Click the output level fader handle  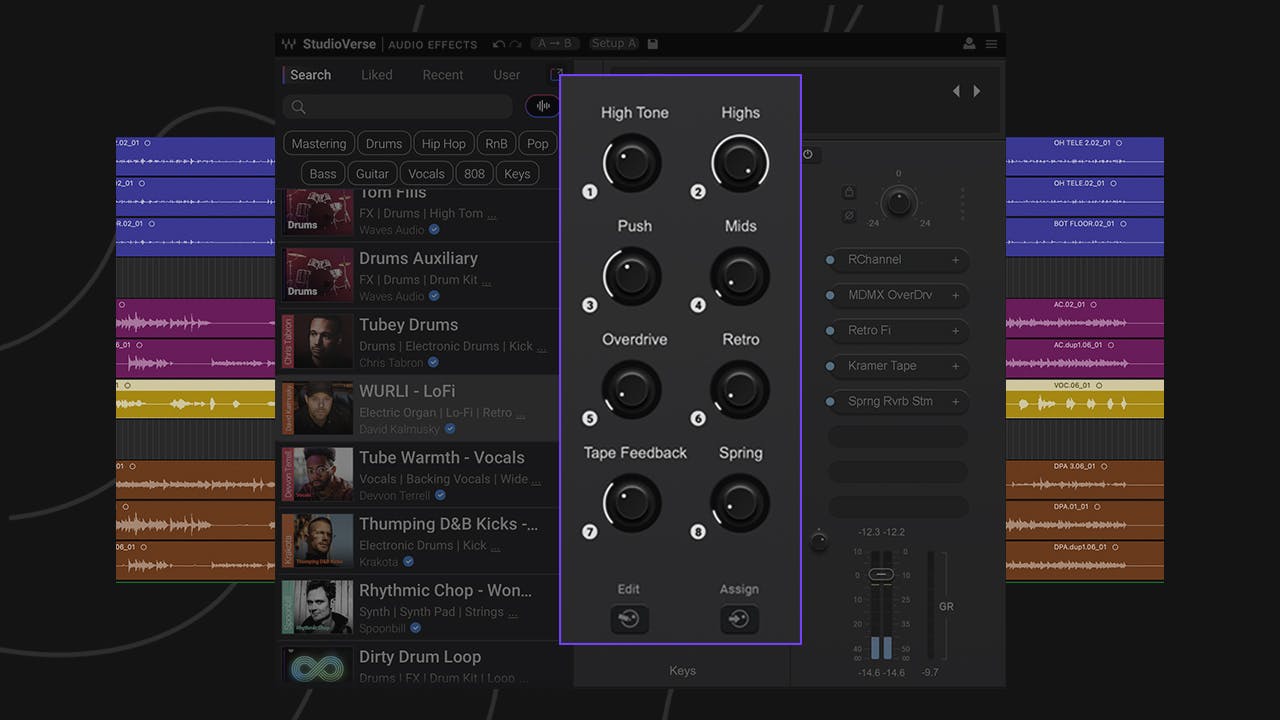(x=880, y=574)
